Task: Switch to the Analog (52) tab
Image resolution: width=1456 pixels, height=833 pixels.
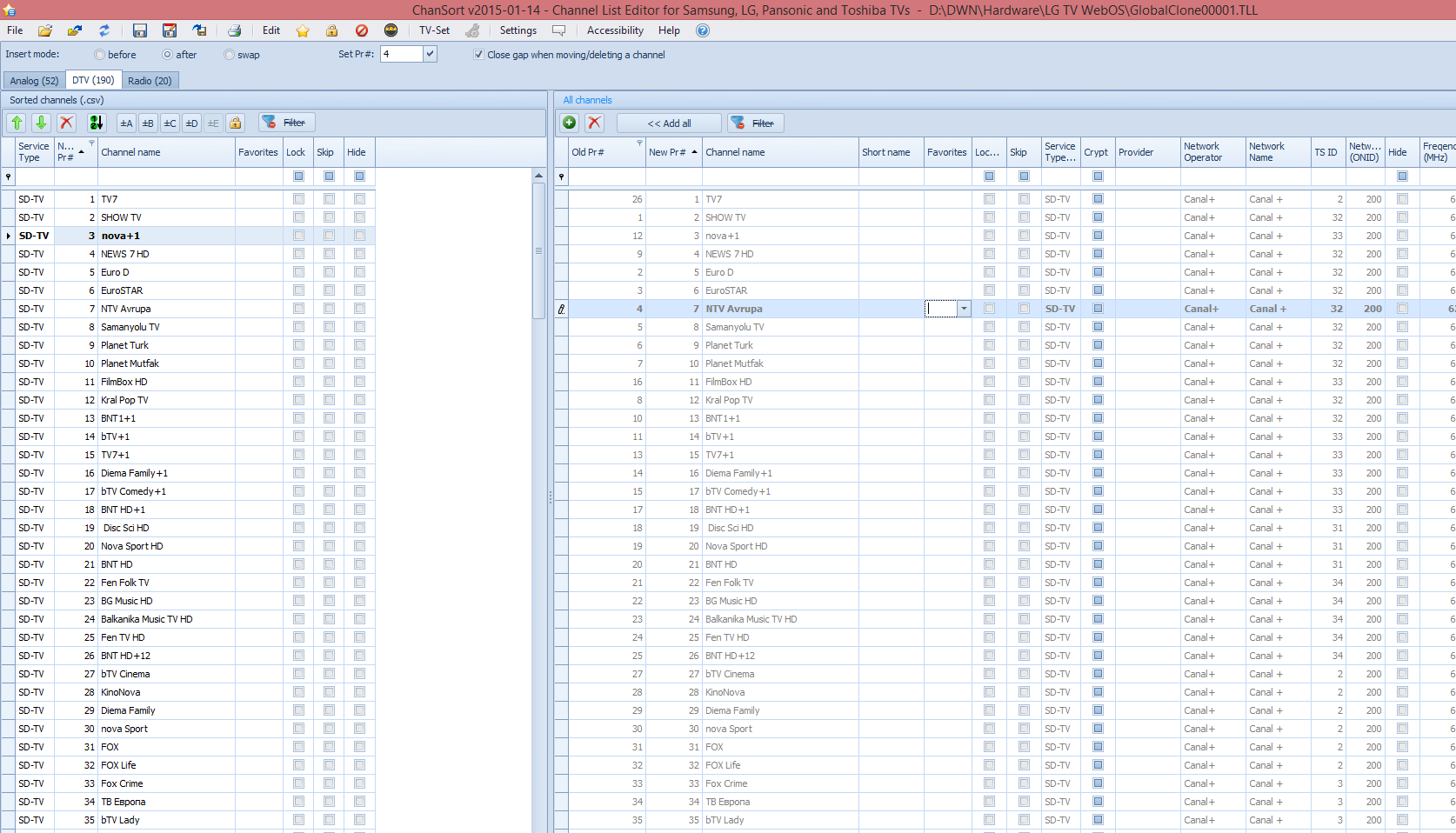Action: coord(34,81)
